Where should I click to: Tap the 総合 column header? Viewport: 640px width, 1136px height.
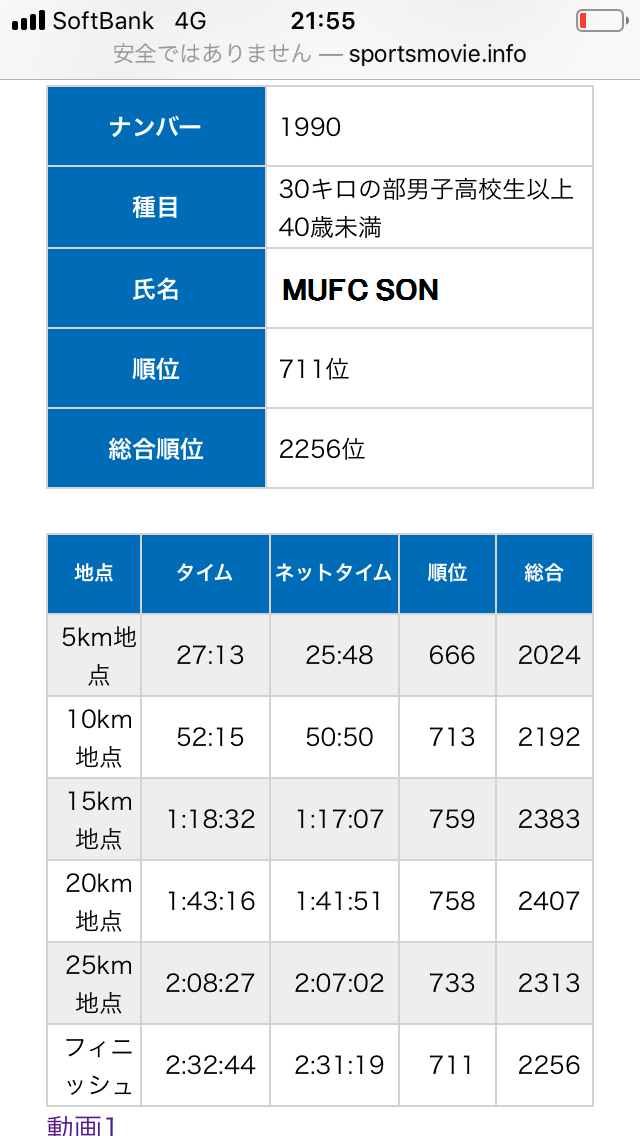coord(544,573)
